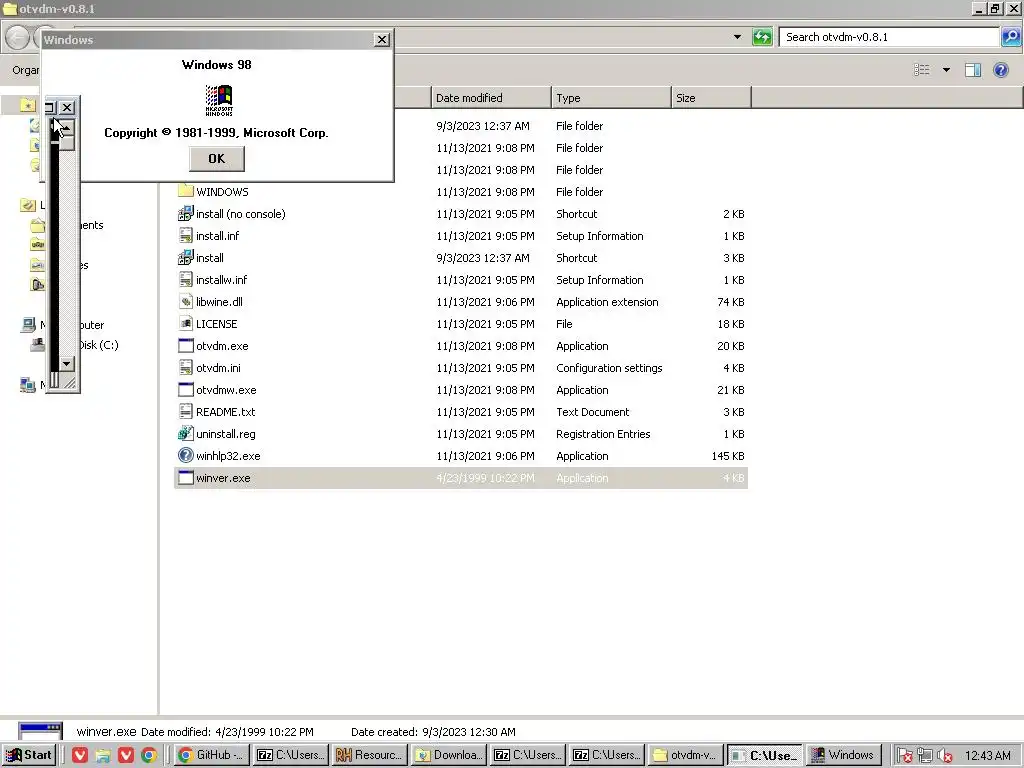Viewport: 1024px width, 768px height.
Task: Click the Search otvdm-v0.8.1 field
Action: (x=889, y=37)
